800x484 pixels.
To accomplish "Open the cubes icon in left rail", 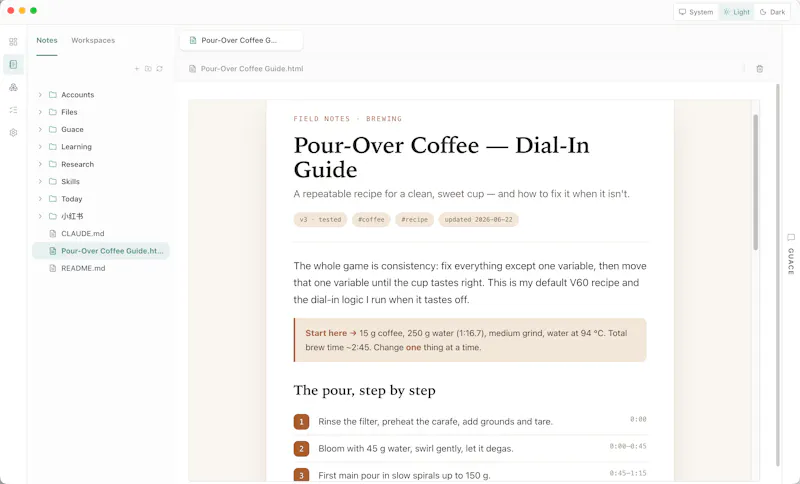I will coord(13,87).
